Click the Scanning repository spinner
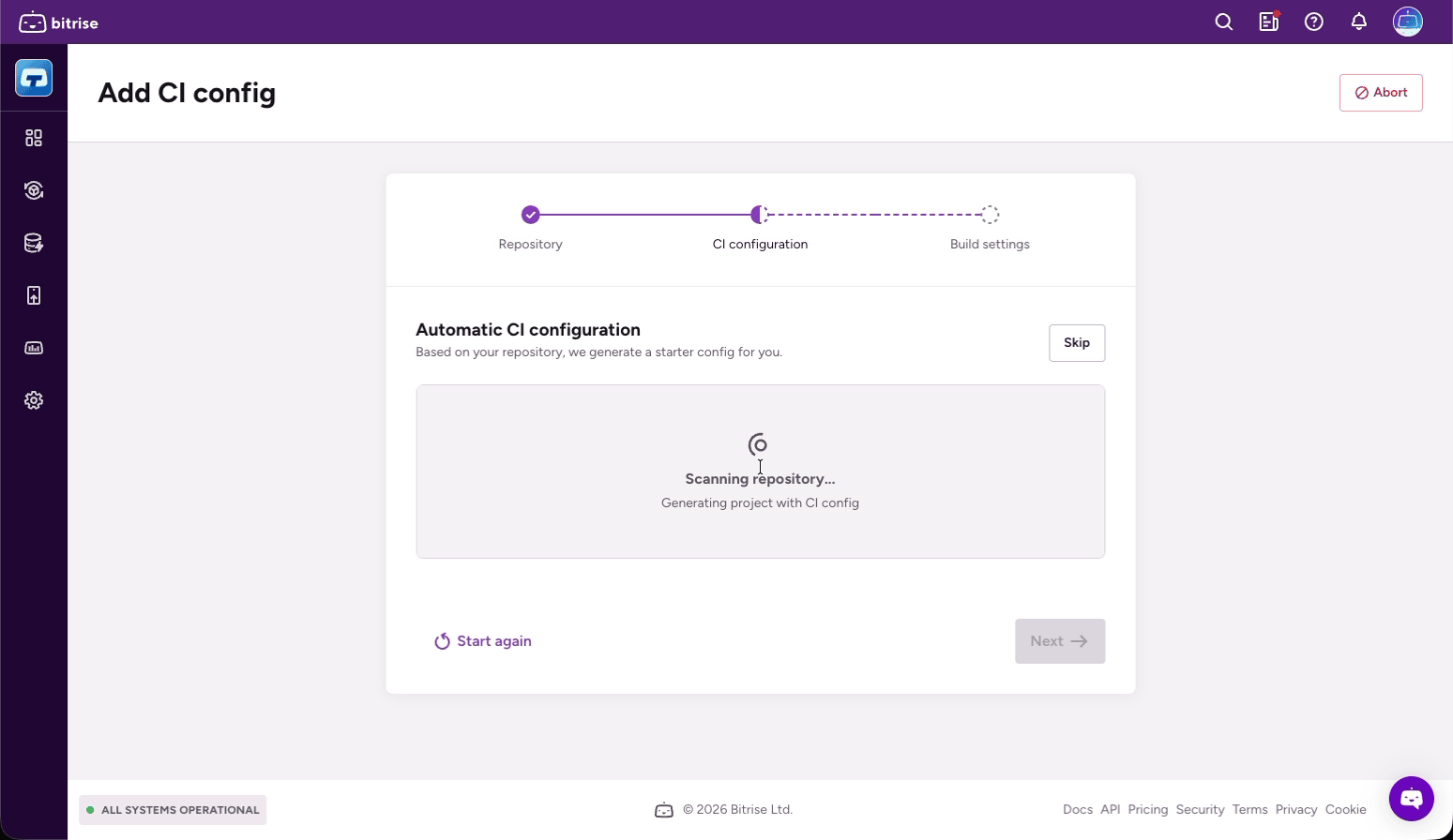 point(759,444)
